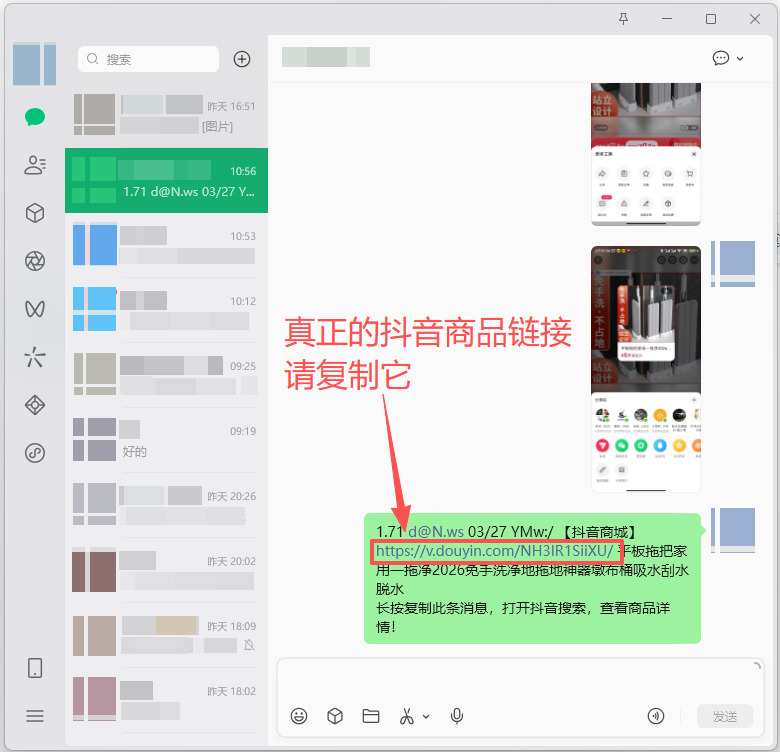Click the plus icon next to search
This screenshot has height=752, width=780.
tap(242, 59)
